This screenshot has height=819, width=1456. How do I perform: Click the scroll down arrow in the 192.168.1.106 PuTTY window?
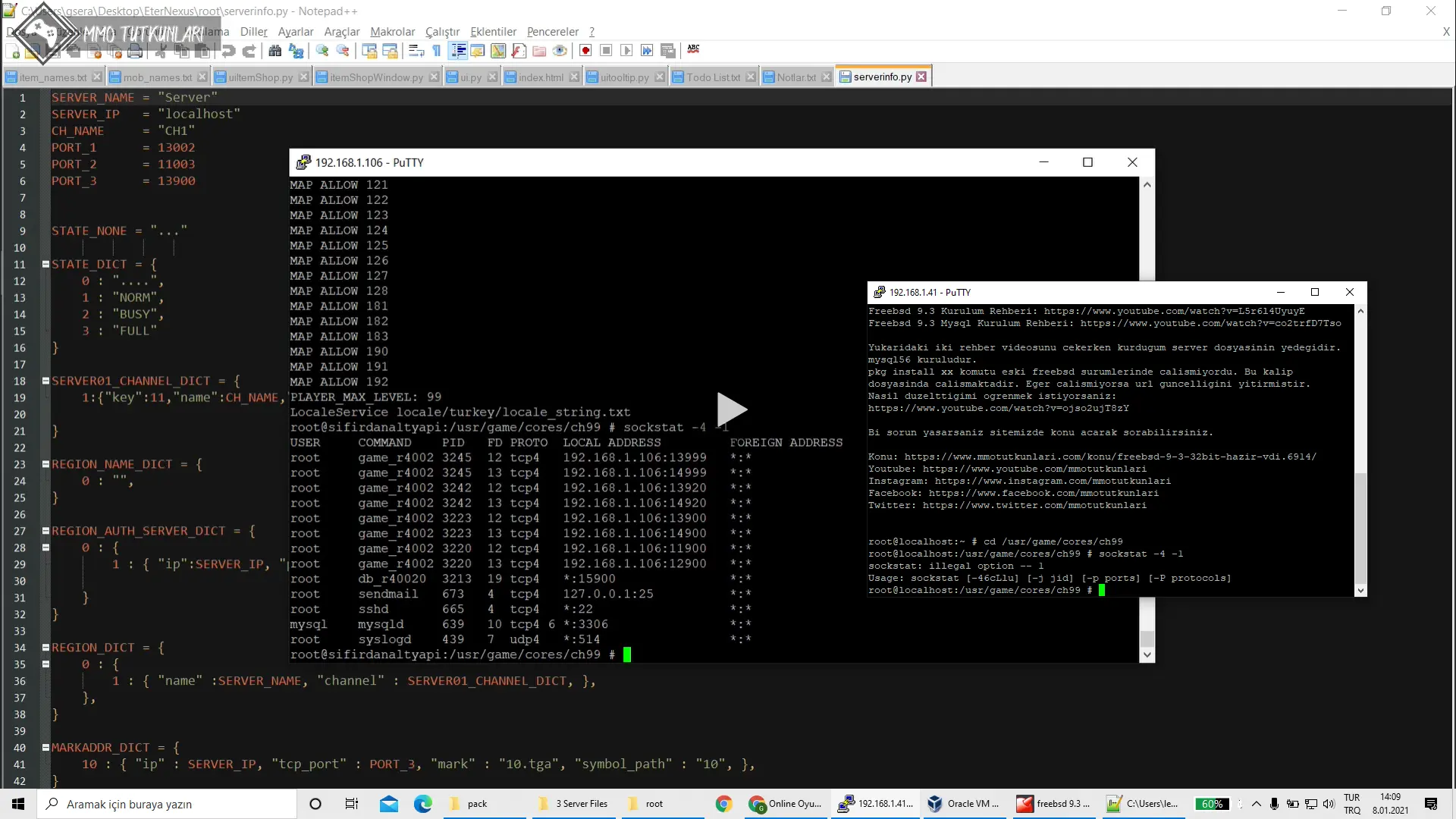[x=1147, y=655]
